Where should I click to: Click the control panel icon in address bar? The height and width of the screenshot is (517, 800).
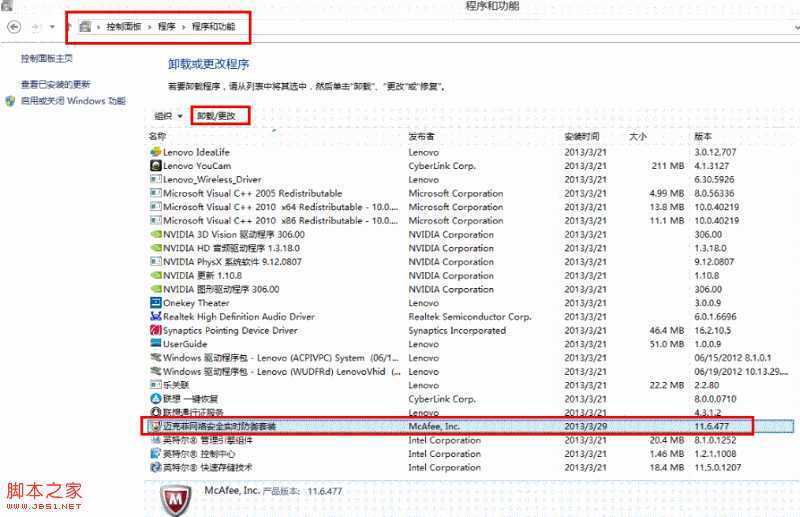(85, 27)
